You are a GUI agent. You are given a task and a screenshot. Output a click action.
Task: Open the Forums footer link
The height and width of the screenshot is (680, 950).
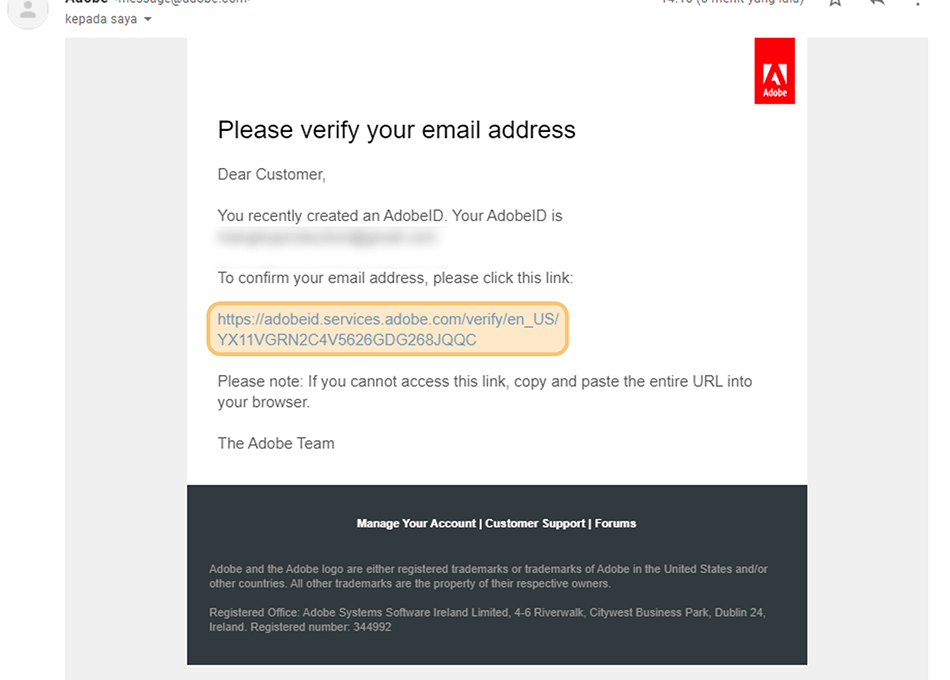[615, 523]
